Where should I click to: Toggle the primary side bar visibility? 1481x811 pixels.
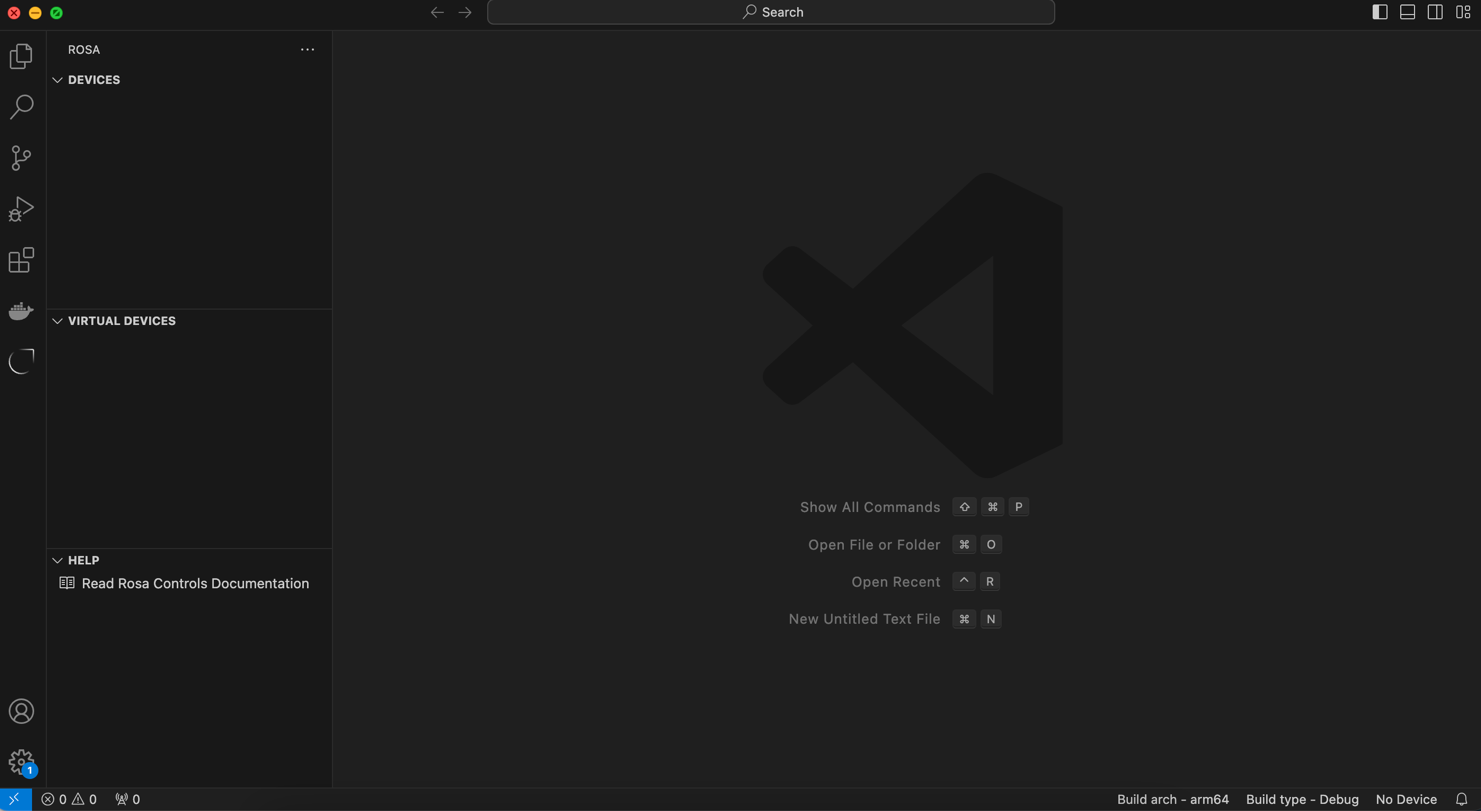tap(1379, 12)
